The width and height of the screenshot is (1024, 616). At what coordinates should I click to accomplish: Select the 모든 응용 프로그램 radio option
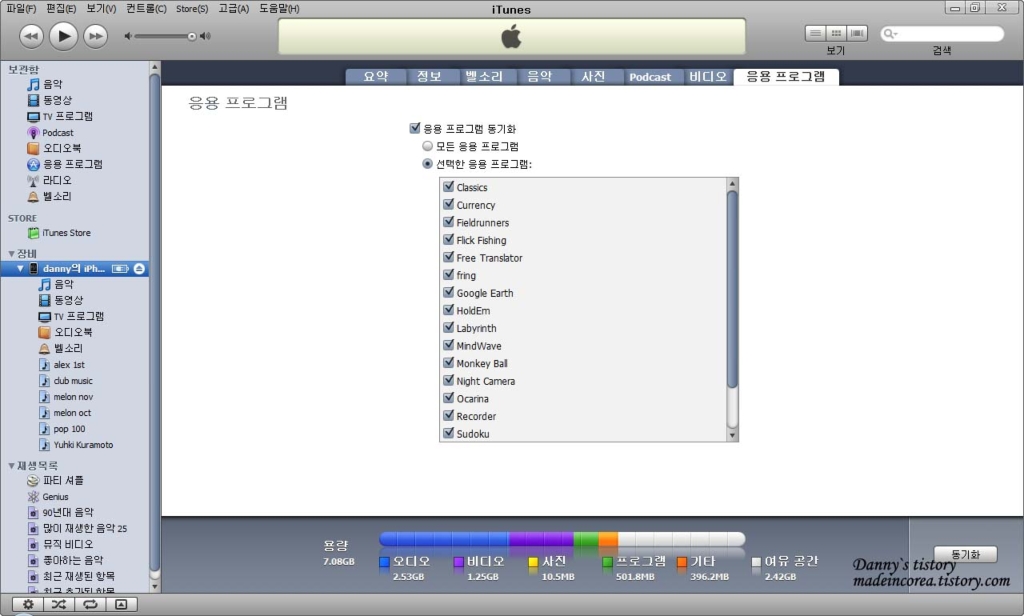pos(428,146)
